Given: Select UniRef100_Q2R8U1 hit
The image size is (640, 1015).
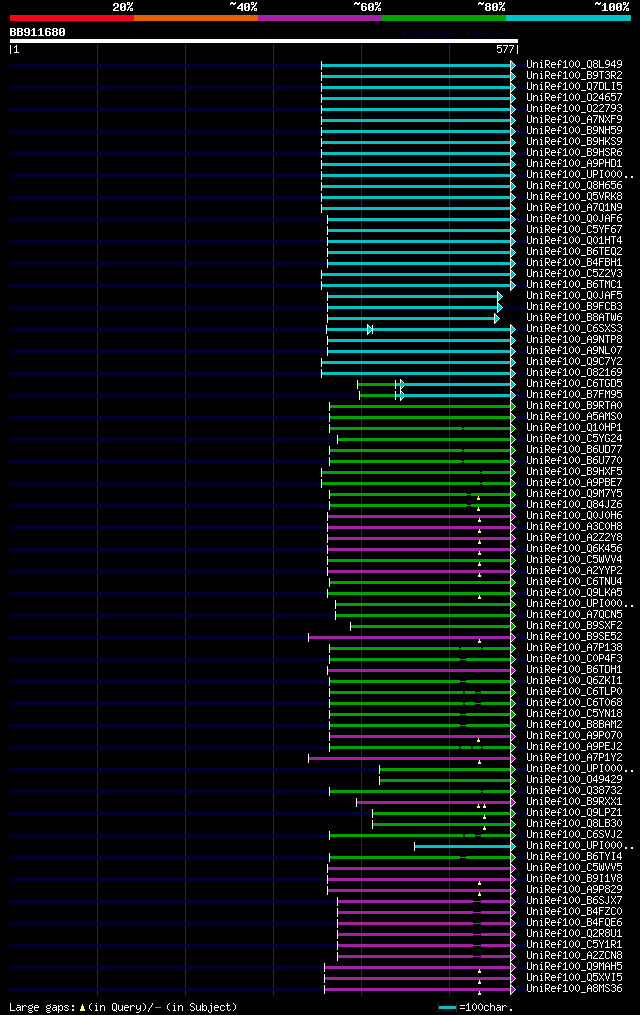Looking at the screenshot, I should point(574,934).
